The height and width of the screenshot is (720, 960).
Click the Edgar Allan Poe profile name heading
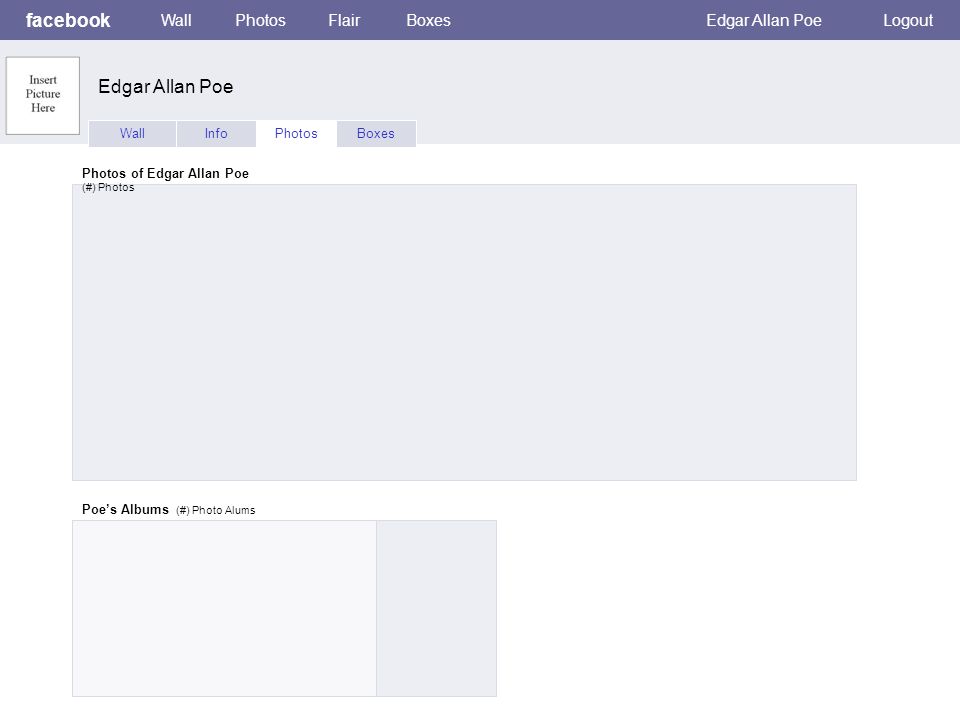coord(165,86)
